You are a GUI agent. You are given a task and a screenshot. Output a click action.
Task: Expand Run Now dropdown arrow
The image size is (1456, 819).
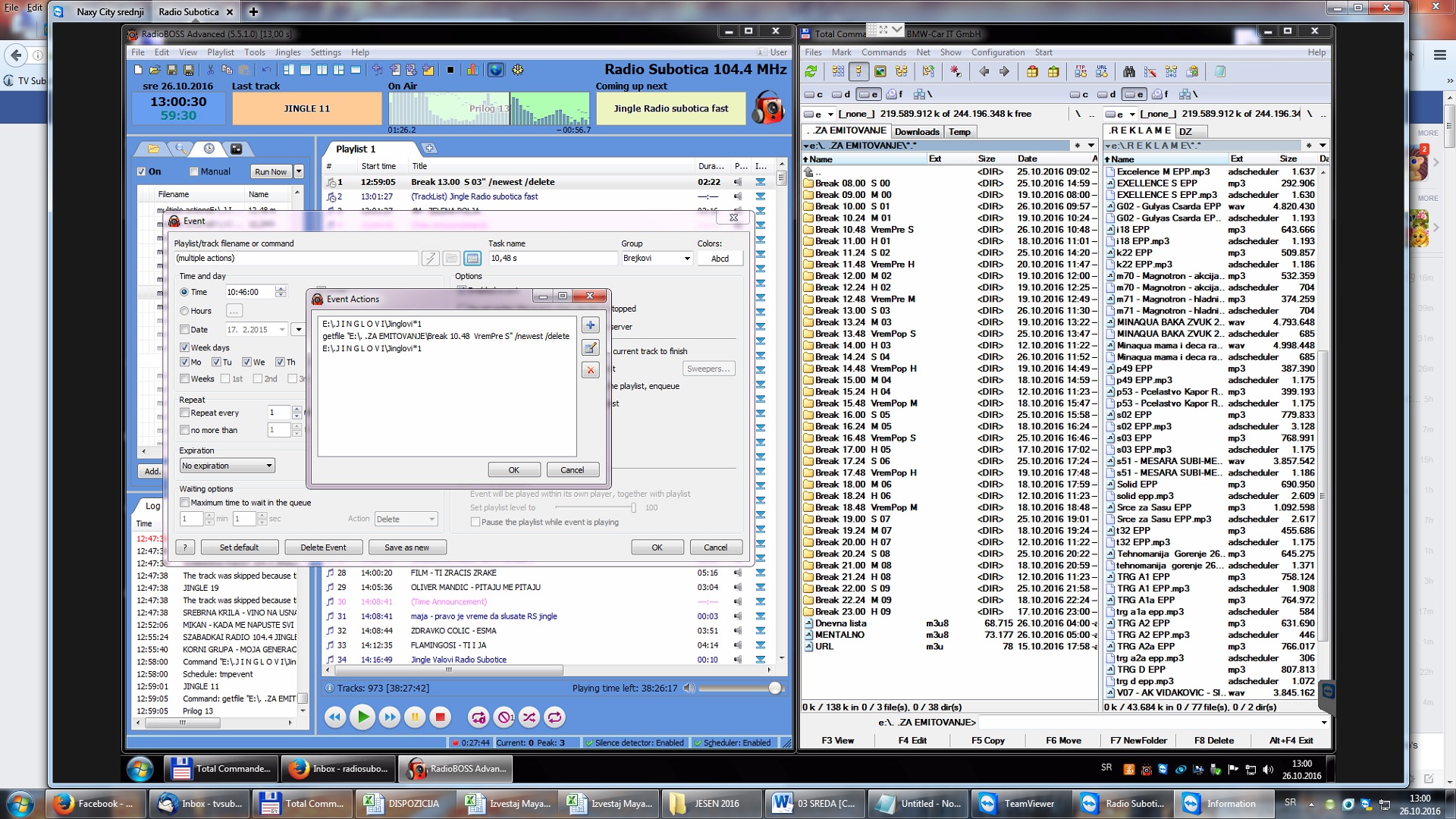(x=299, y=171)
